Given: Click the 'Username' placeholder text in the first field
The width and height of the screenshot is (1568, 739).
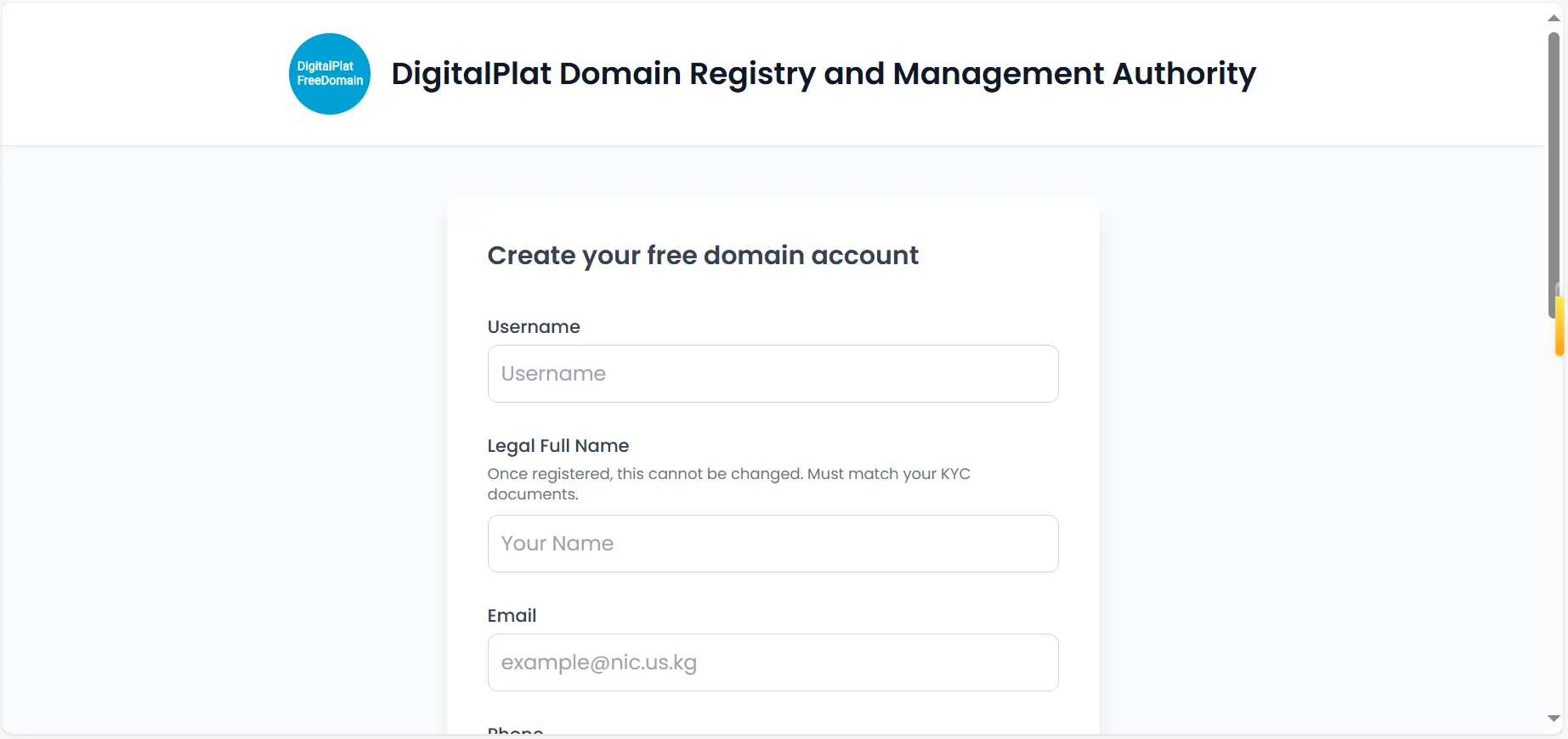Looking at the screenshot, I should click(x=553, y=374).
